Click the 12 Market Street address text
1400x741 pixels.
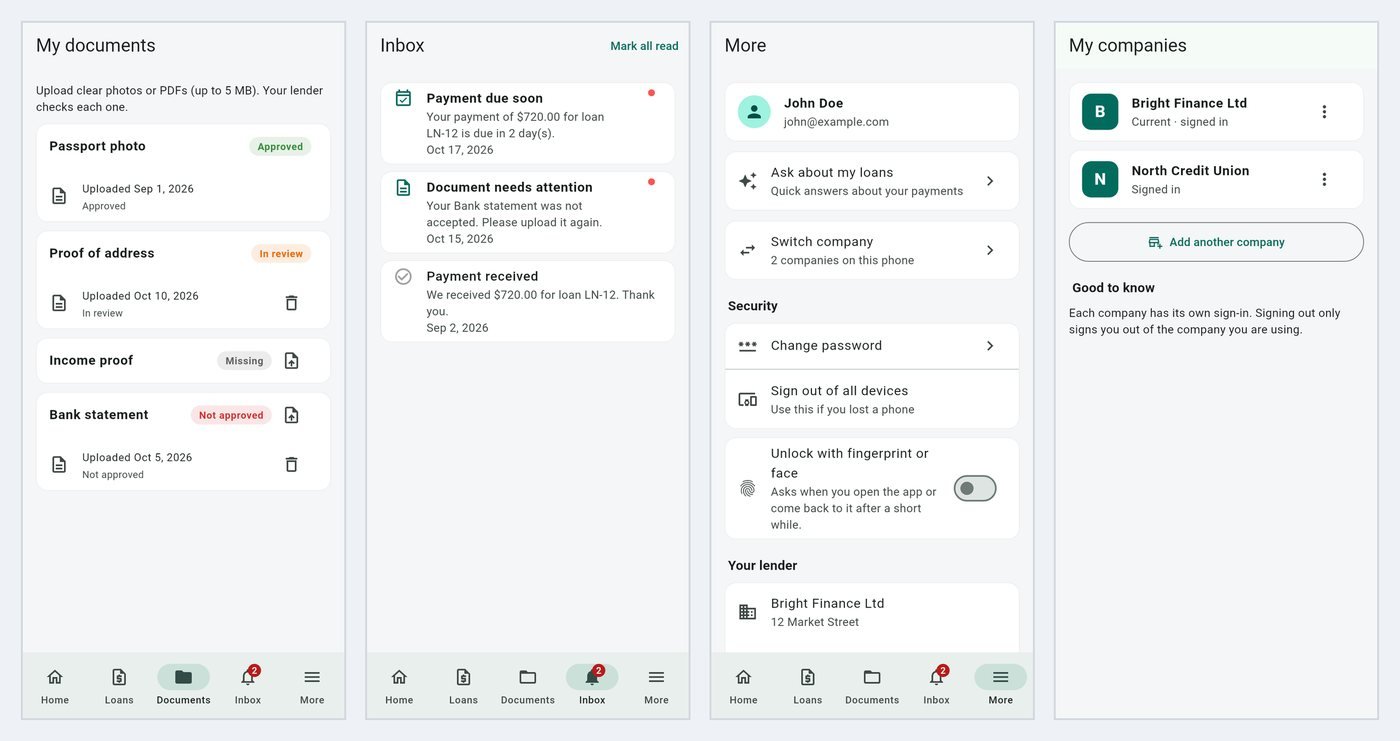[x=815, y=622]
